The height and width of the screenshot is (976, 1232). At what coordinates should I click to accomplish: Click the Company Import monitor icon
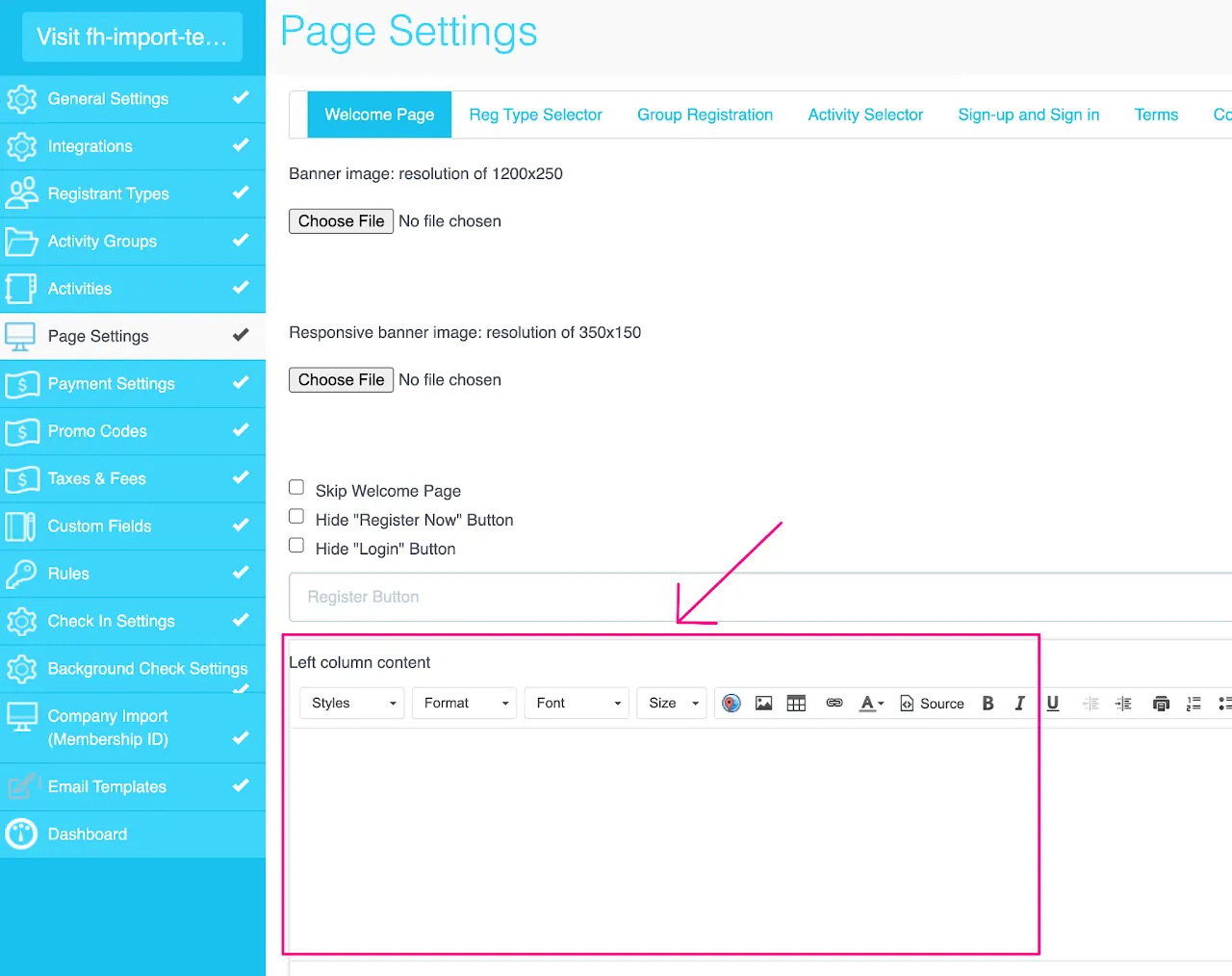[x=21, y=718]
